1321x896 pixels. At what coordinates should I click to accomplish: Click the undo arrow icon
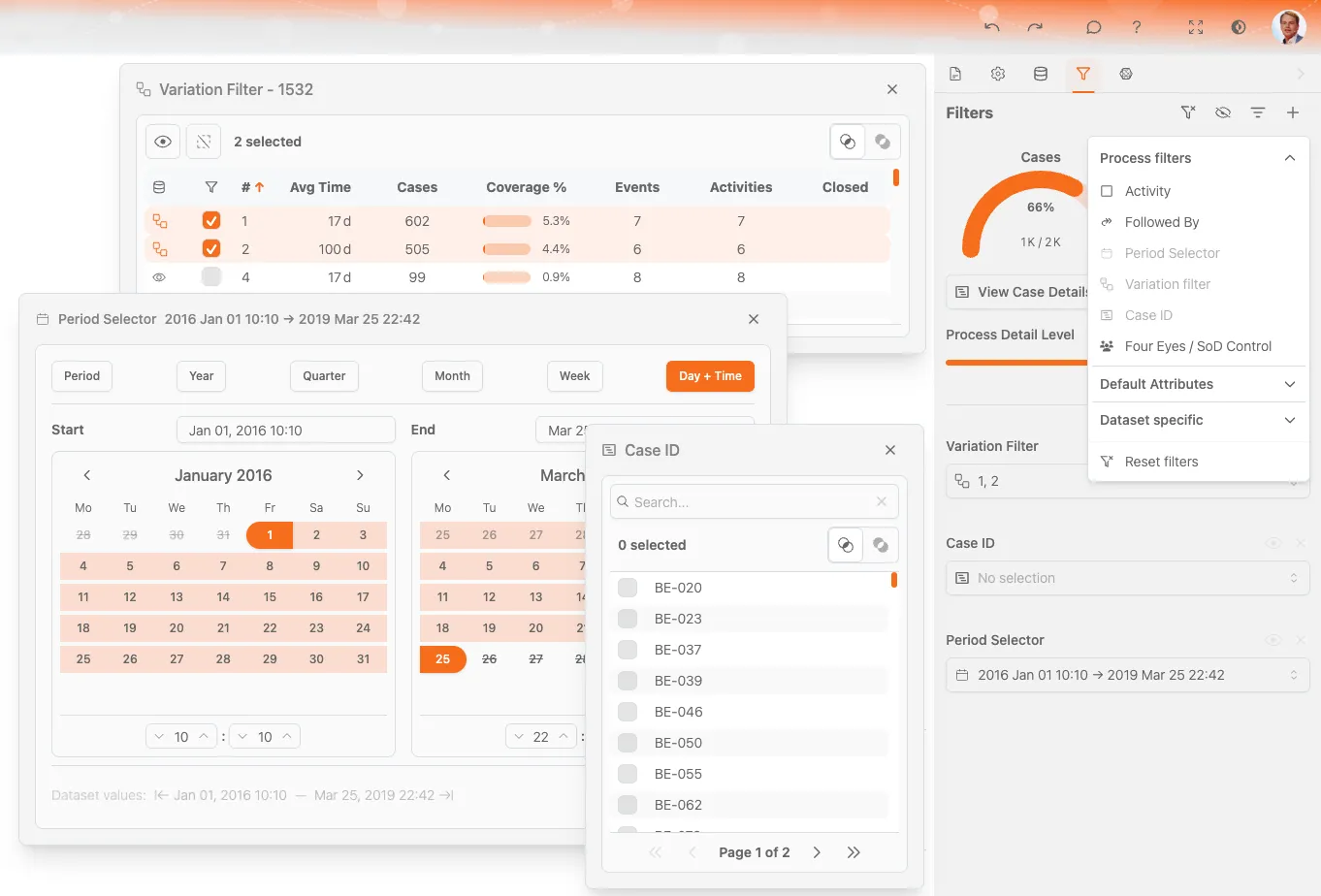coord(991,27)
